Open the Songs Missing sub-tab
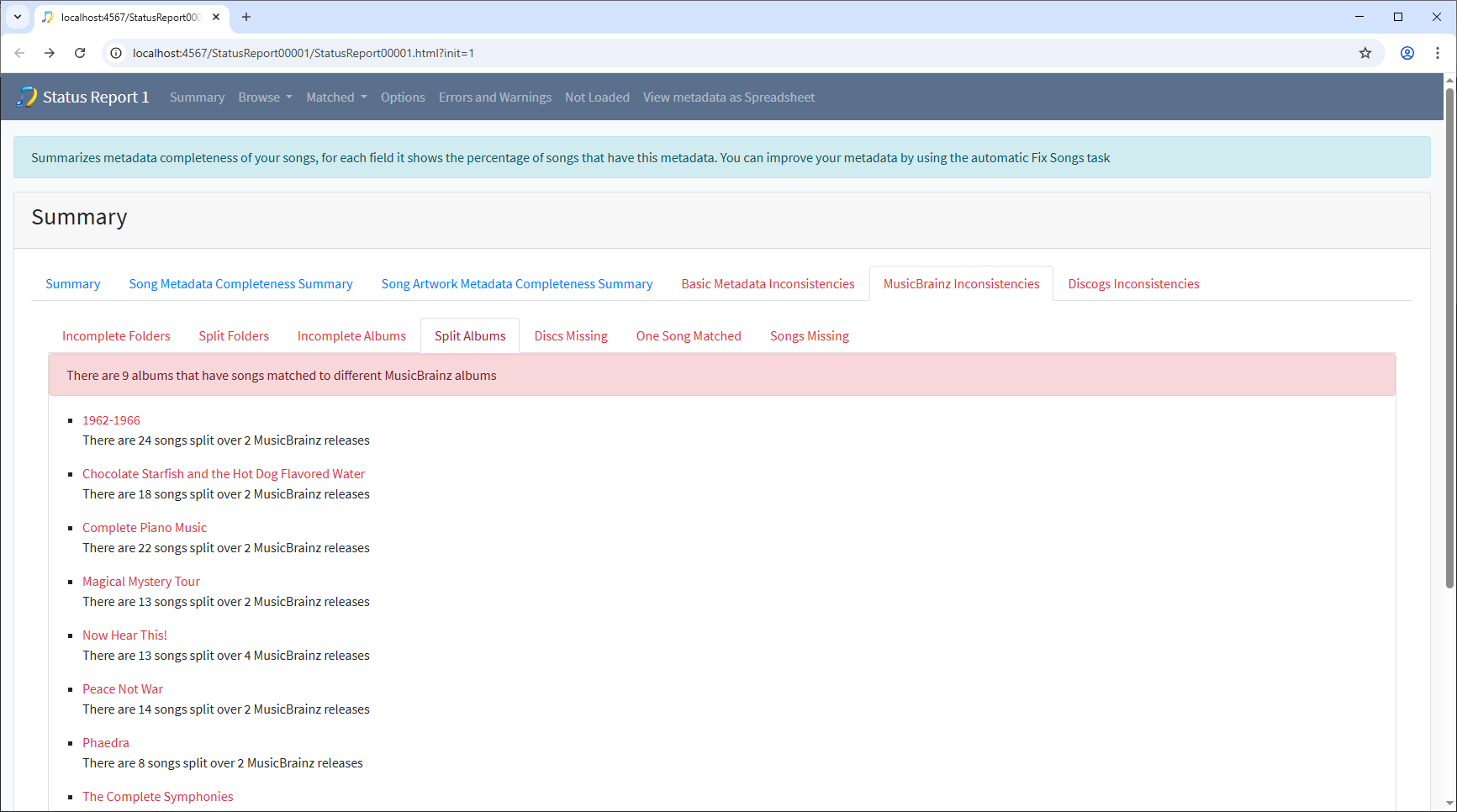Screen dimensions: 1457x812 tap(810, 336)
